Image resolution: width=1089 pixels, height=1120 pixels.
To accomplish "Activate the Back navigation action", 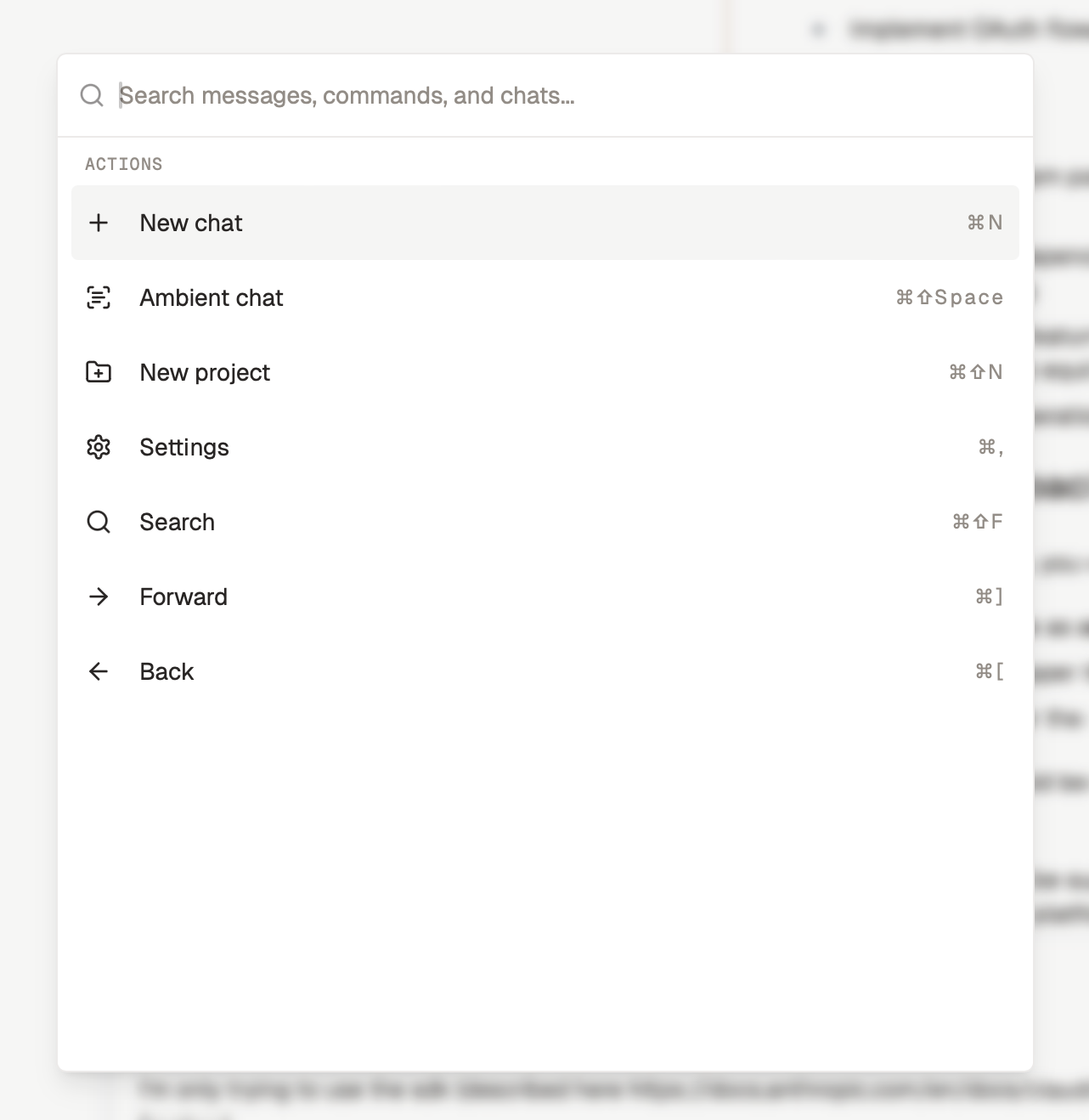I will click(x=166, y=671).
